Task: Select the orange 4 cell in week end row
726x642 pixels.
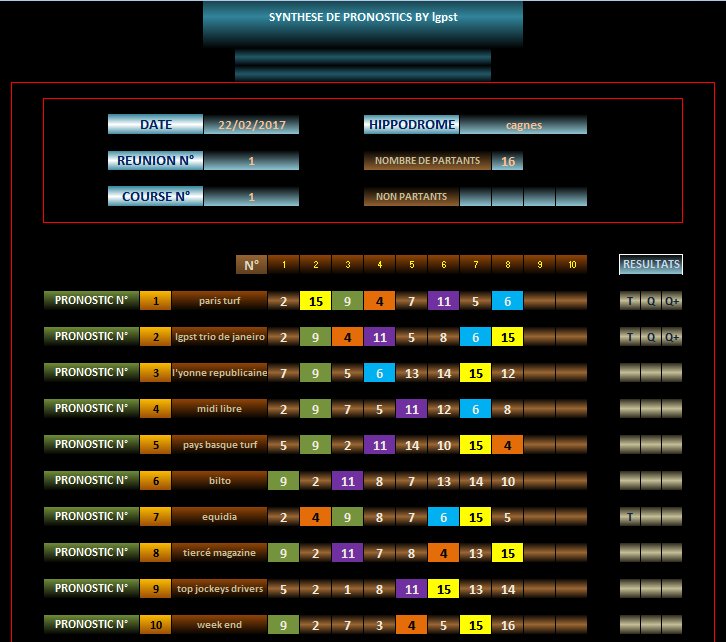Action: click(411, 625)
